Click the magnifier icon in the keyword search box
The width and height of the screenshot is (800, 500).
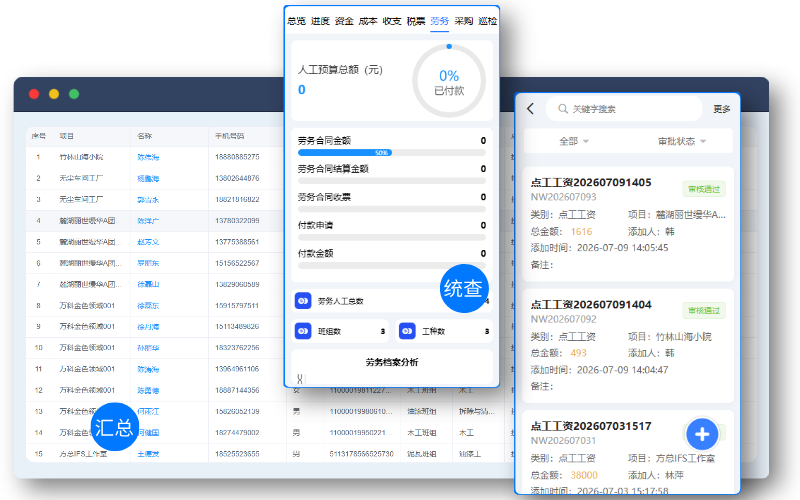[x=562, y=109]
